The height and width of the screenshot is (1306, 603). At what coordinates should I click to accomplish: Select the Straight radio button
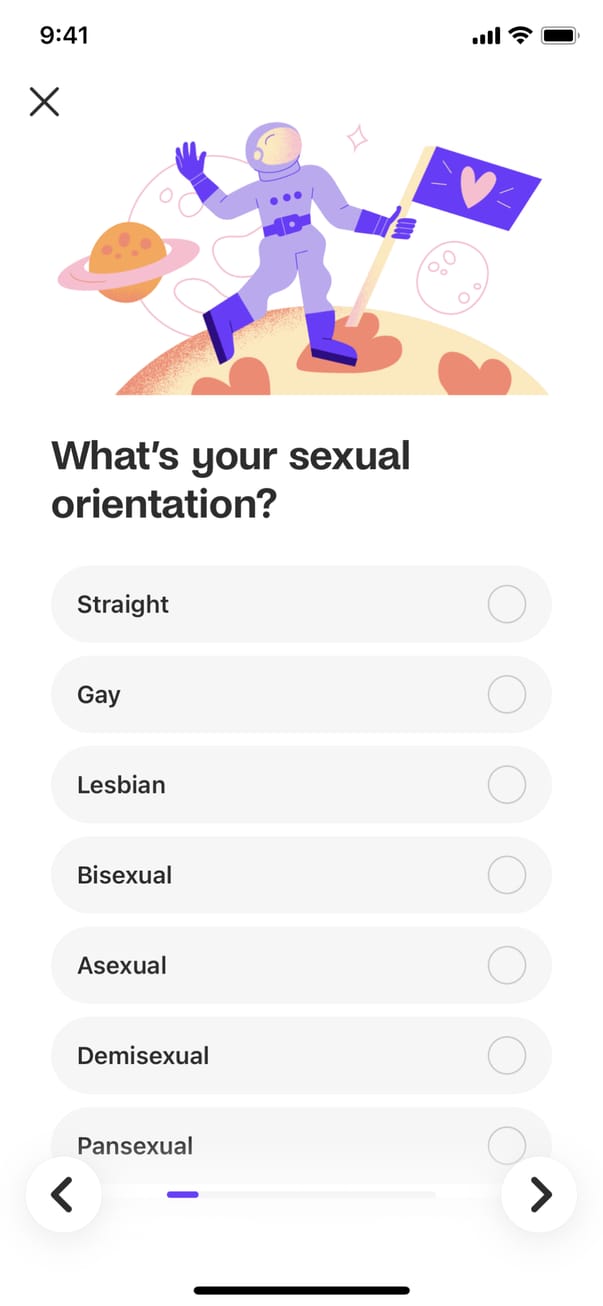(506, 604)
